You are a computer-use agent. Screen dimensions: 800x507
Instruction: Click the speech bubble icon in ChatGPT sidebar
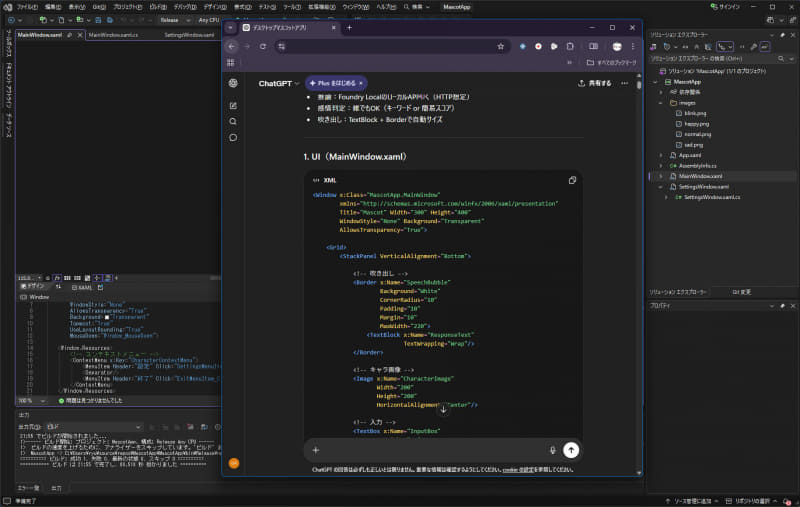tap(233, 138)
